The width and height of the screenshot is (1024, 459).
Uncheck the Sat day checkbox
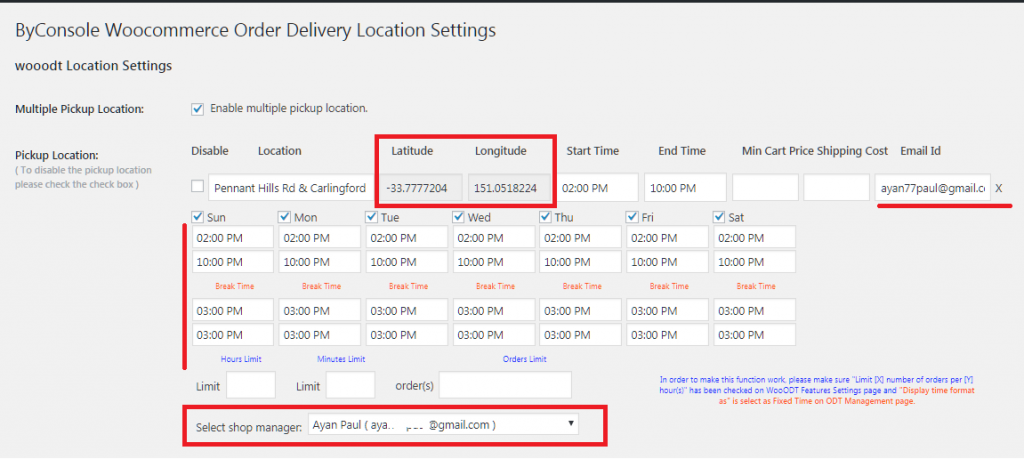(719, 217)
